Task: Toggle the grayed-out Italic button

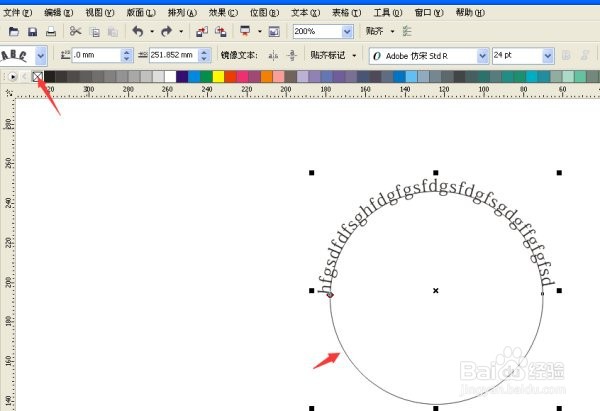Action: click(585, 55)
